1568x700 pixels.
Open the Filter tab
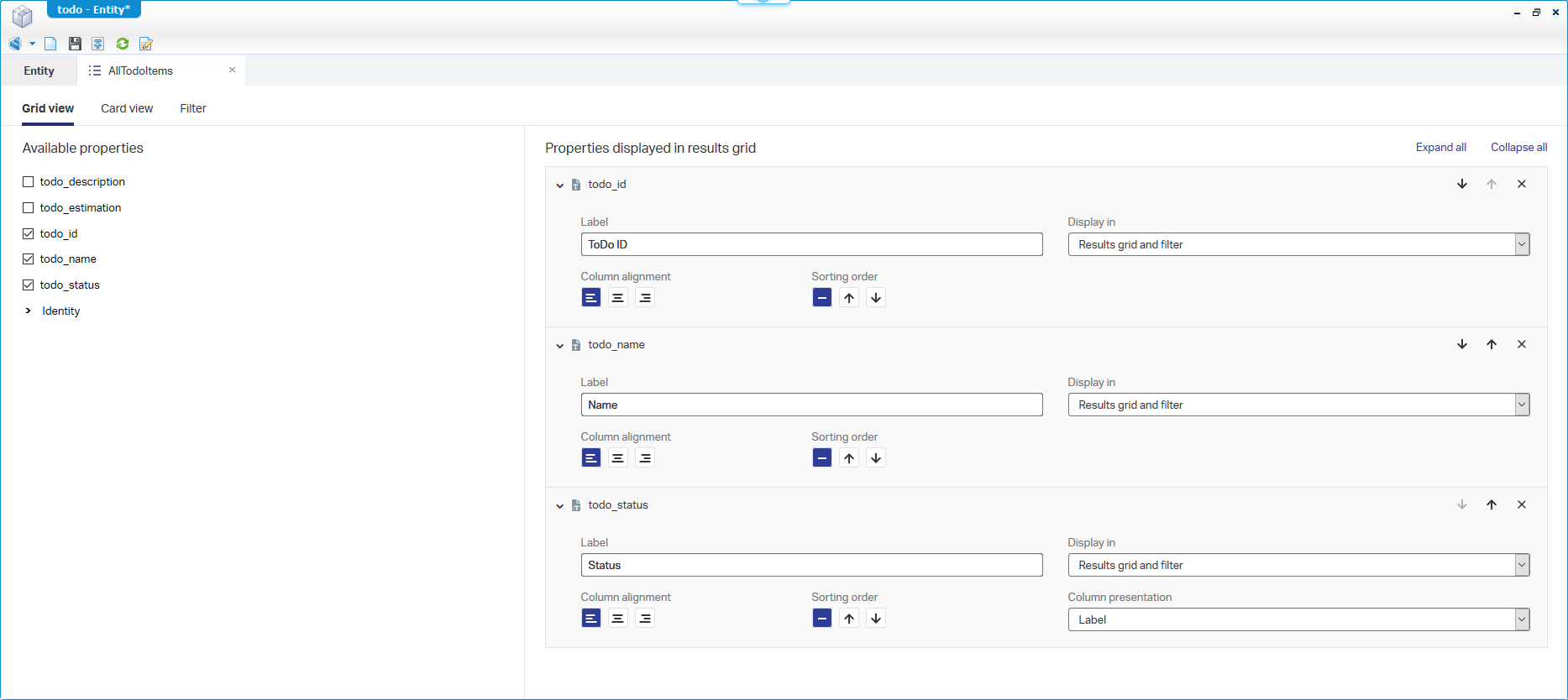click(x=192, y=108)
